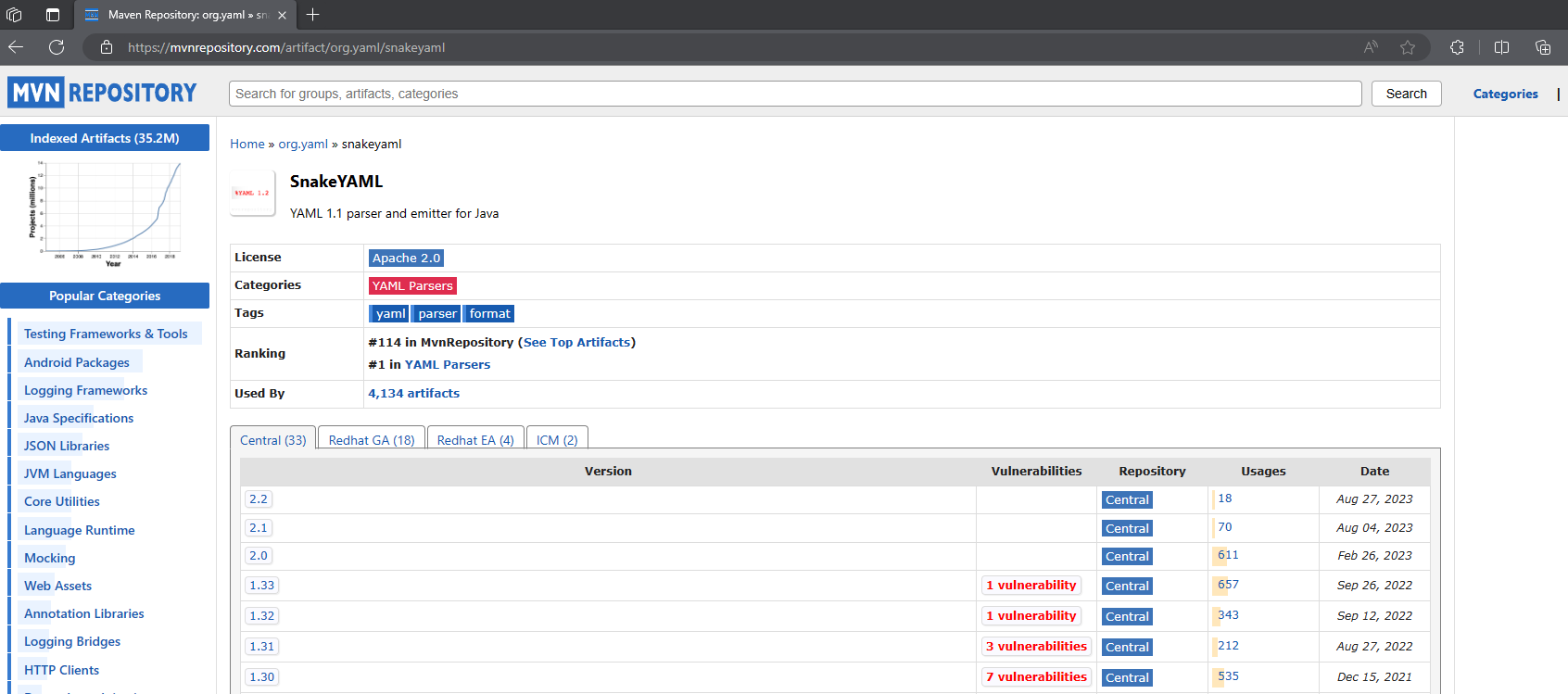1568x694 pixels.
Task: Open Mocking category
Action: coord(50,558)
